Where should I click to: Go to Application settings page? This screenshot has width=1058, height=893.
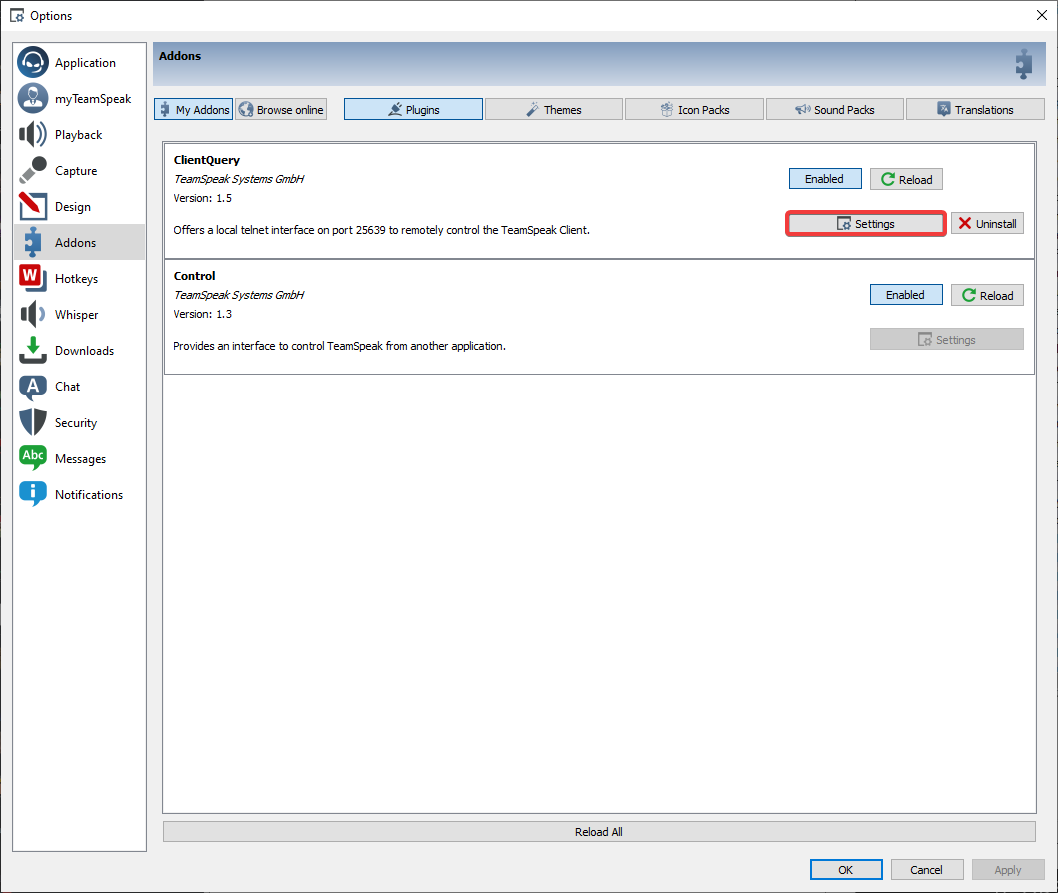(x=80, y=62)
